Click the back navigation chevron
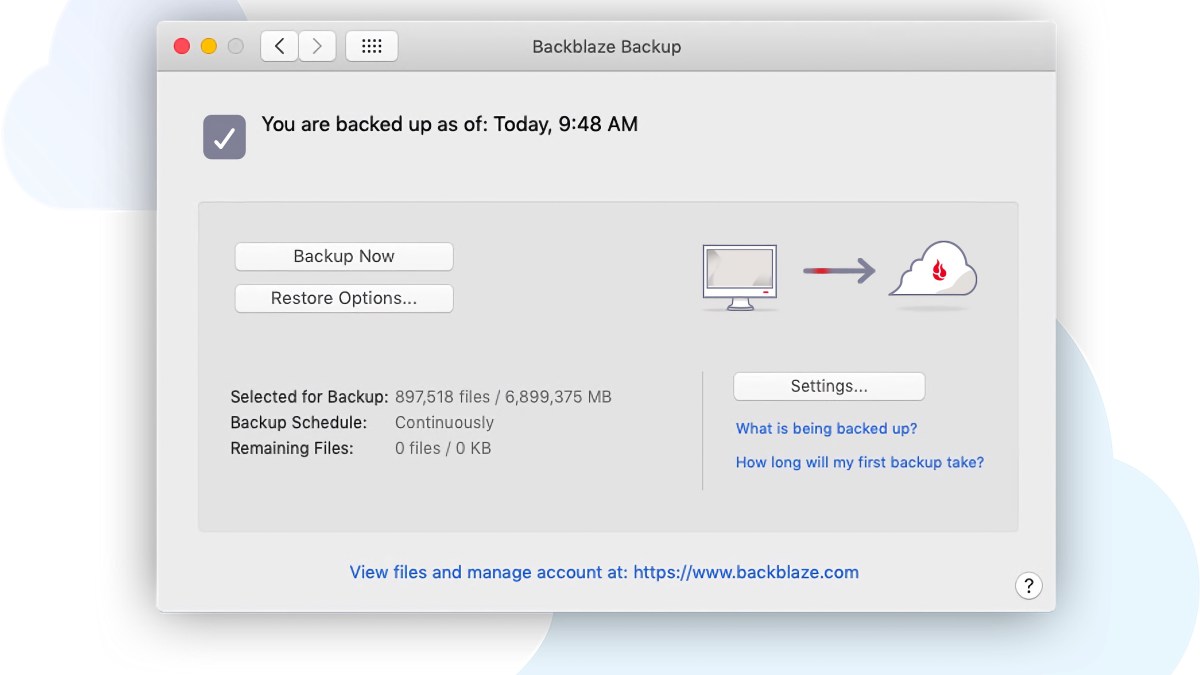1200x675 pixels. click(278, 45)
